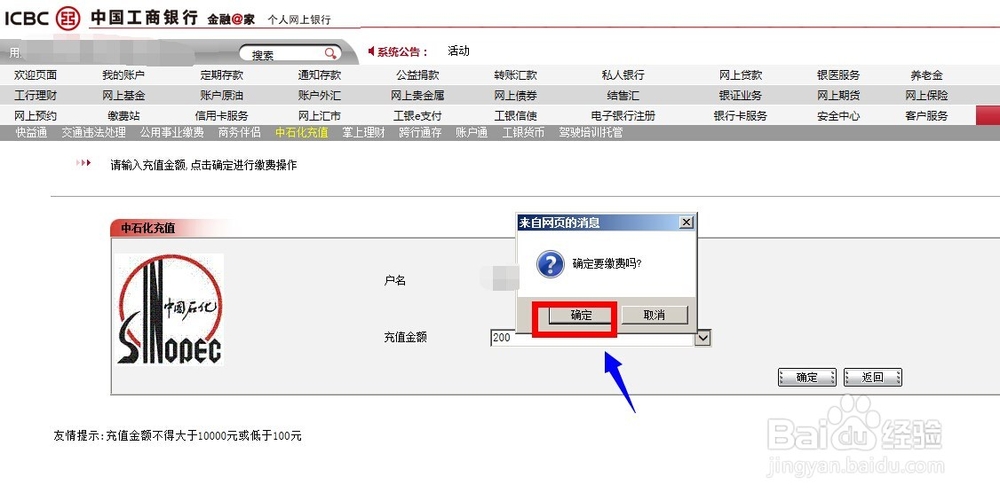Screen dimensions: 1000x500
Task: Click the 活动 announcement link
Action: (x=458, y=51)
